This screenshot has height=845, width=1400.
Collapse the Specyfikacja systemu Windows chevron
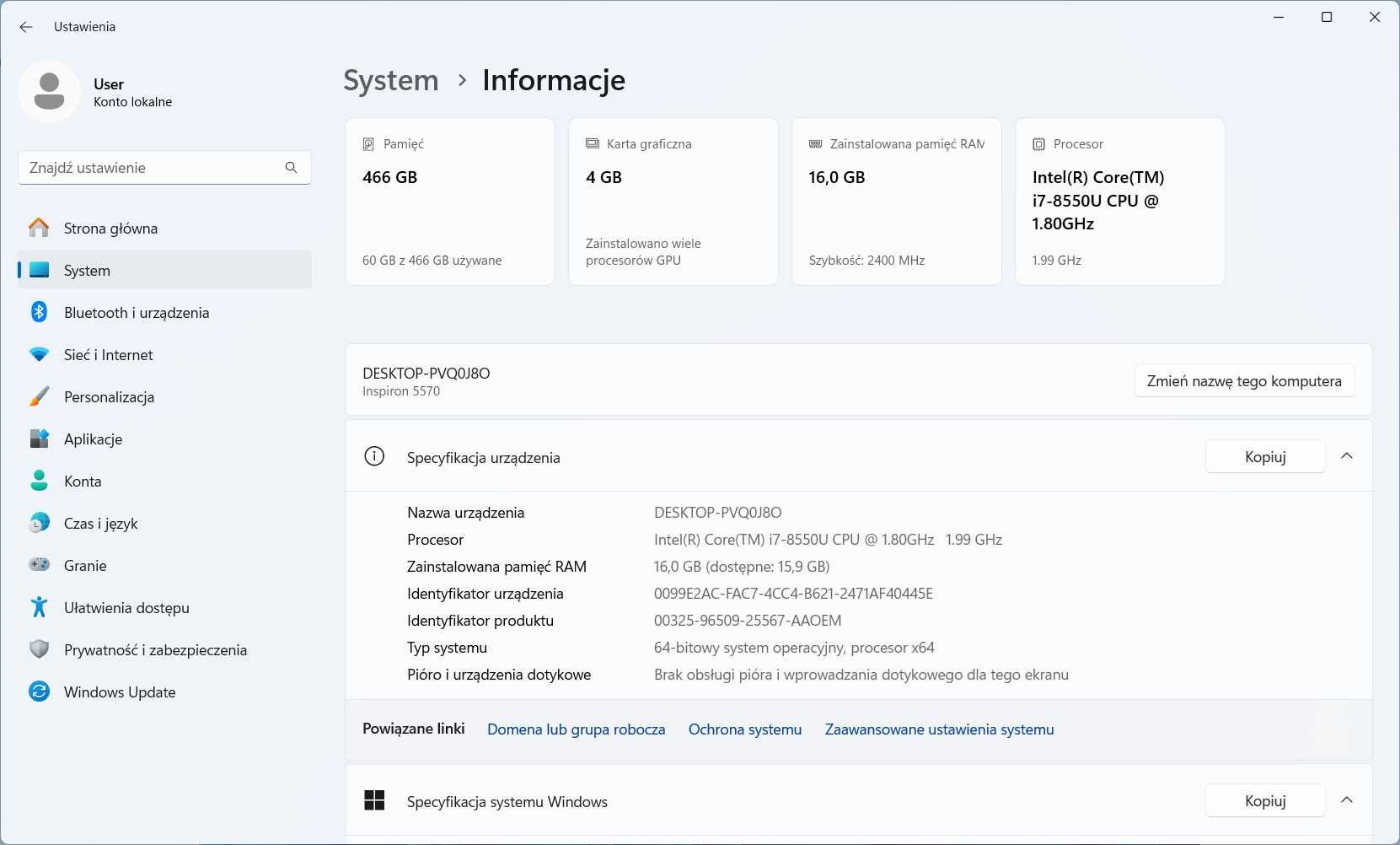(1347, 800)
